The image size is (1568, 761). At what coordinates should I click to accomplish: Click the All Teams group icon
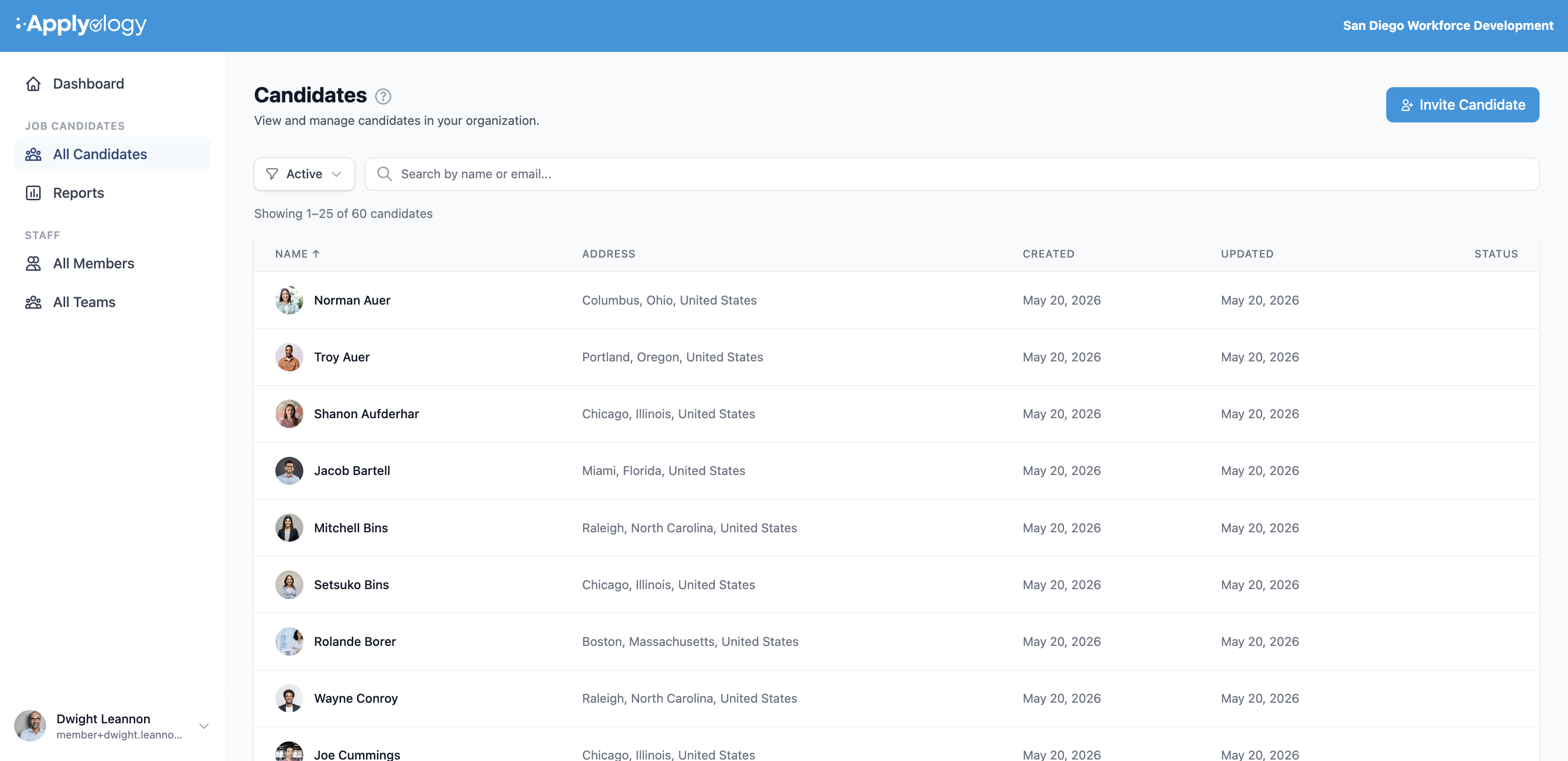tap(33, 302)
